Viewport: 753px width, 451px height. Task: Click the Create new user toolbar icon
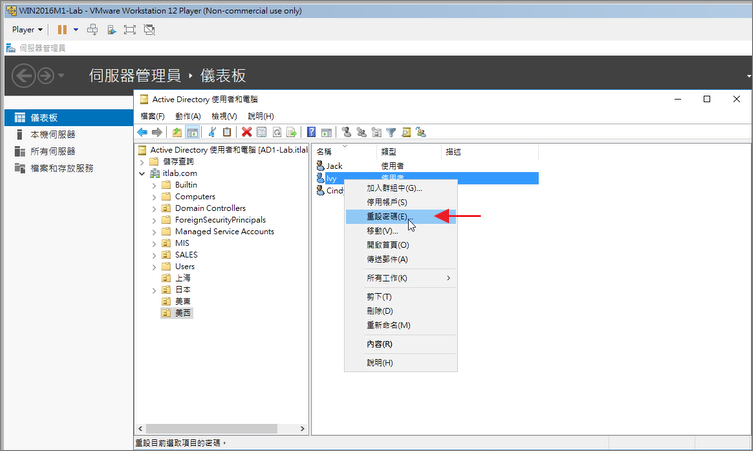(x=346, y=132)
